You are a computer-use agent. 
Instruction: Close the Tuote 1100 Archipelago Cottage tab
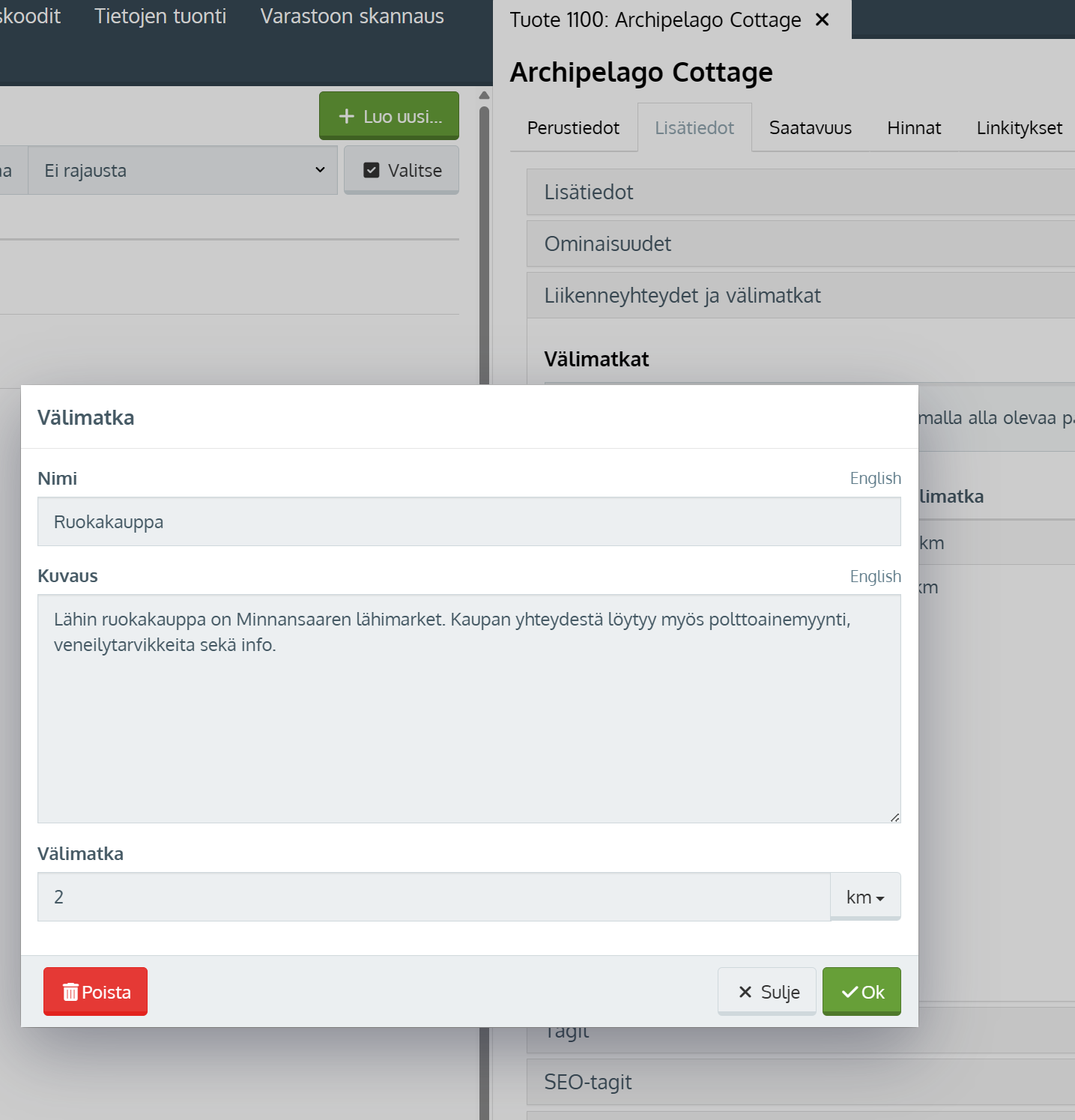822,19
